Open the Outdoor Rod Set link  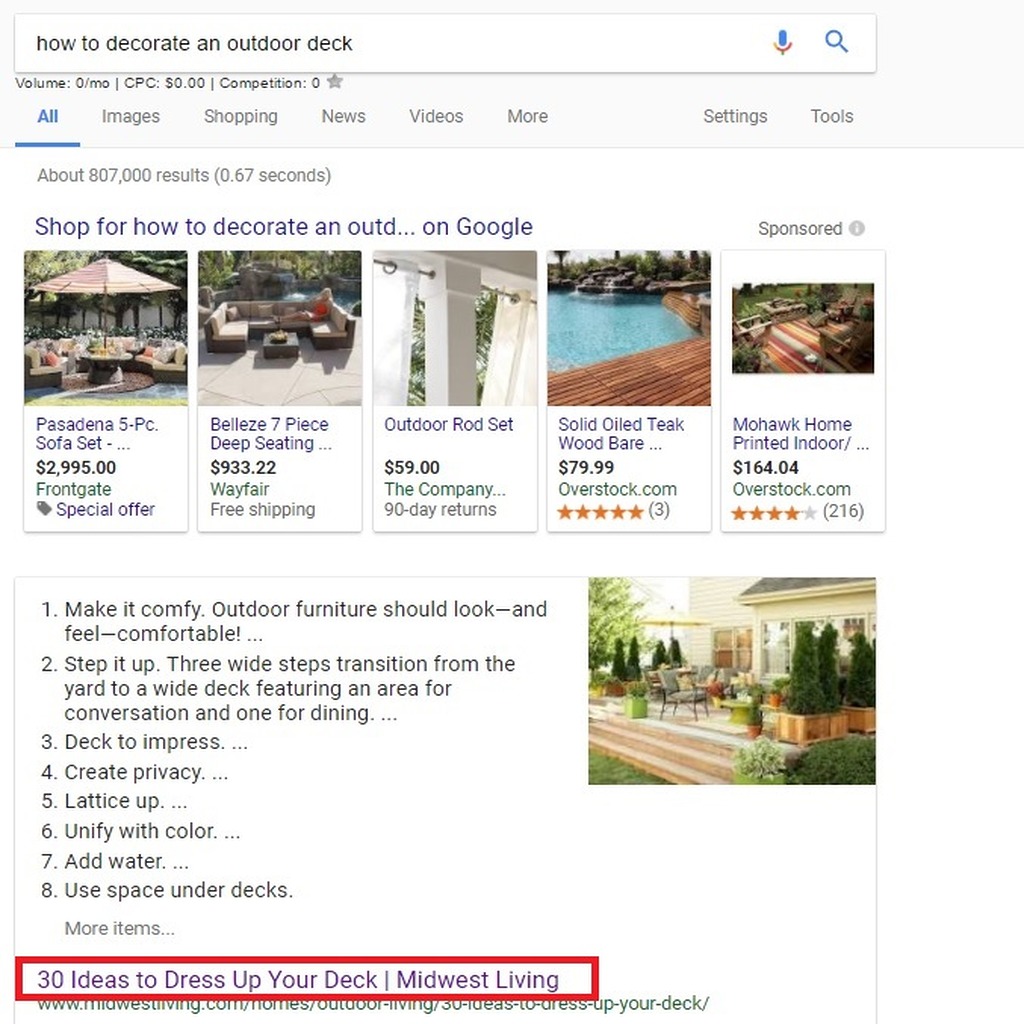pyautogui.click(x=449, y=424)
